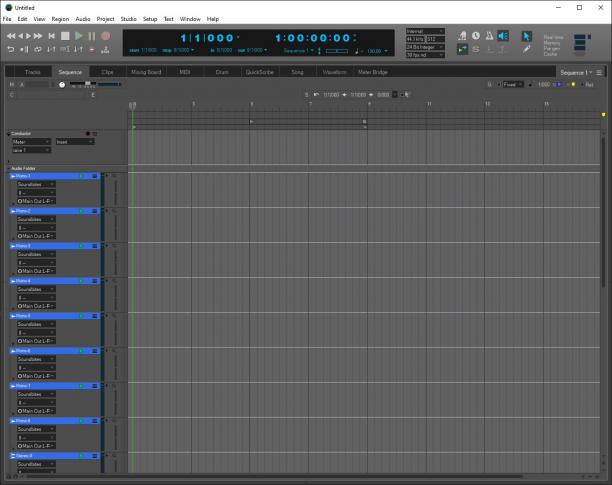Open the Drum tab
Viewport: 612px width, 485px height.
(x=222, y=72)
